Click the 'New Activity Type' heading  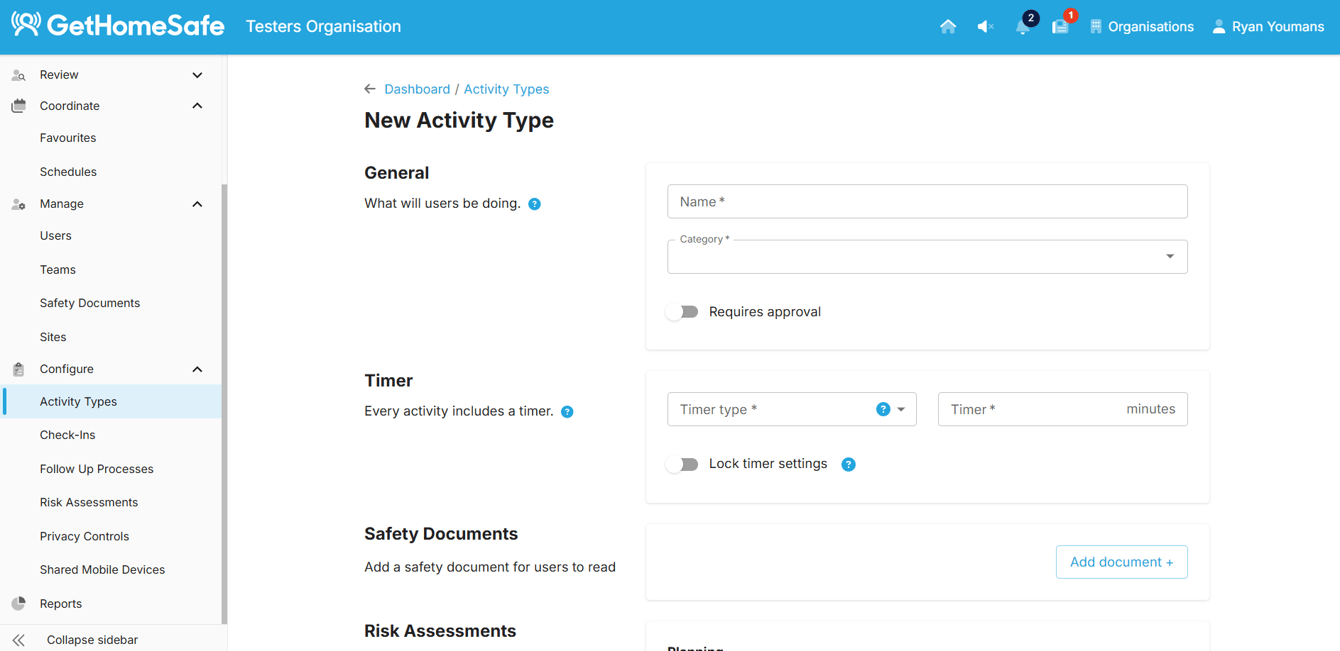pos(459,120)
